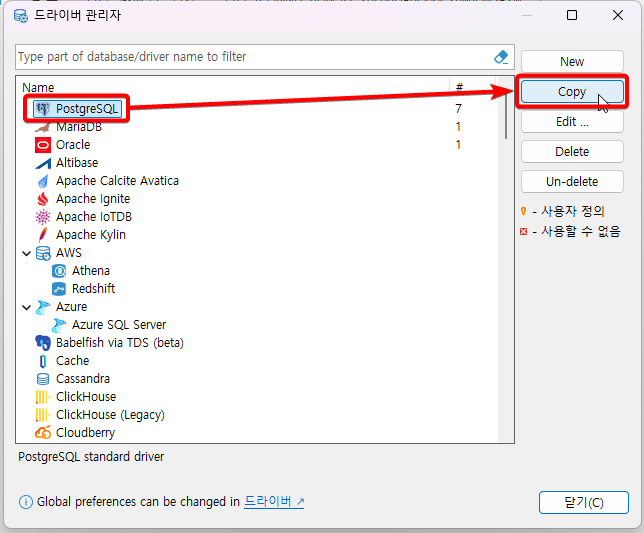This screenshot has width=644, height=533.
Task: Select the Cache driver
Action: tap(72, 361)
